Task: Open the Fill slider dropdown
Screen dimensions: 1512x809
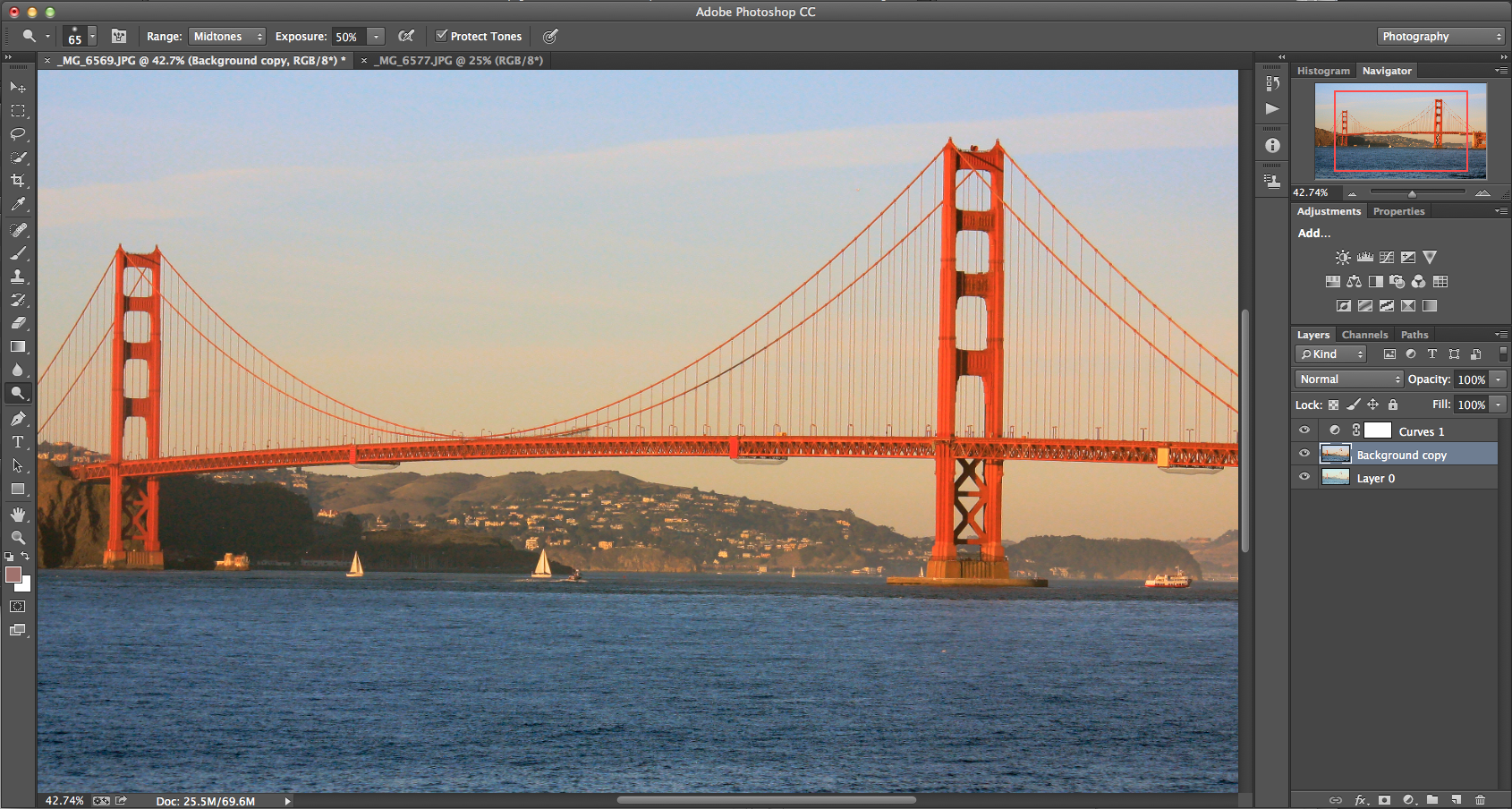Action: pos(1498,404)
